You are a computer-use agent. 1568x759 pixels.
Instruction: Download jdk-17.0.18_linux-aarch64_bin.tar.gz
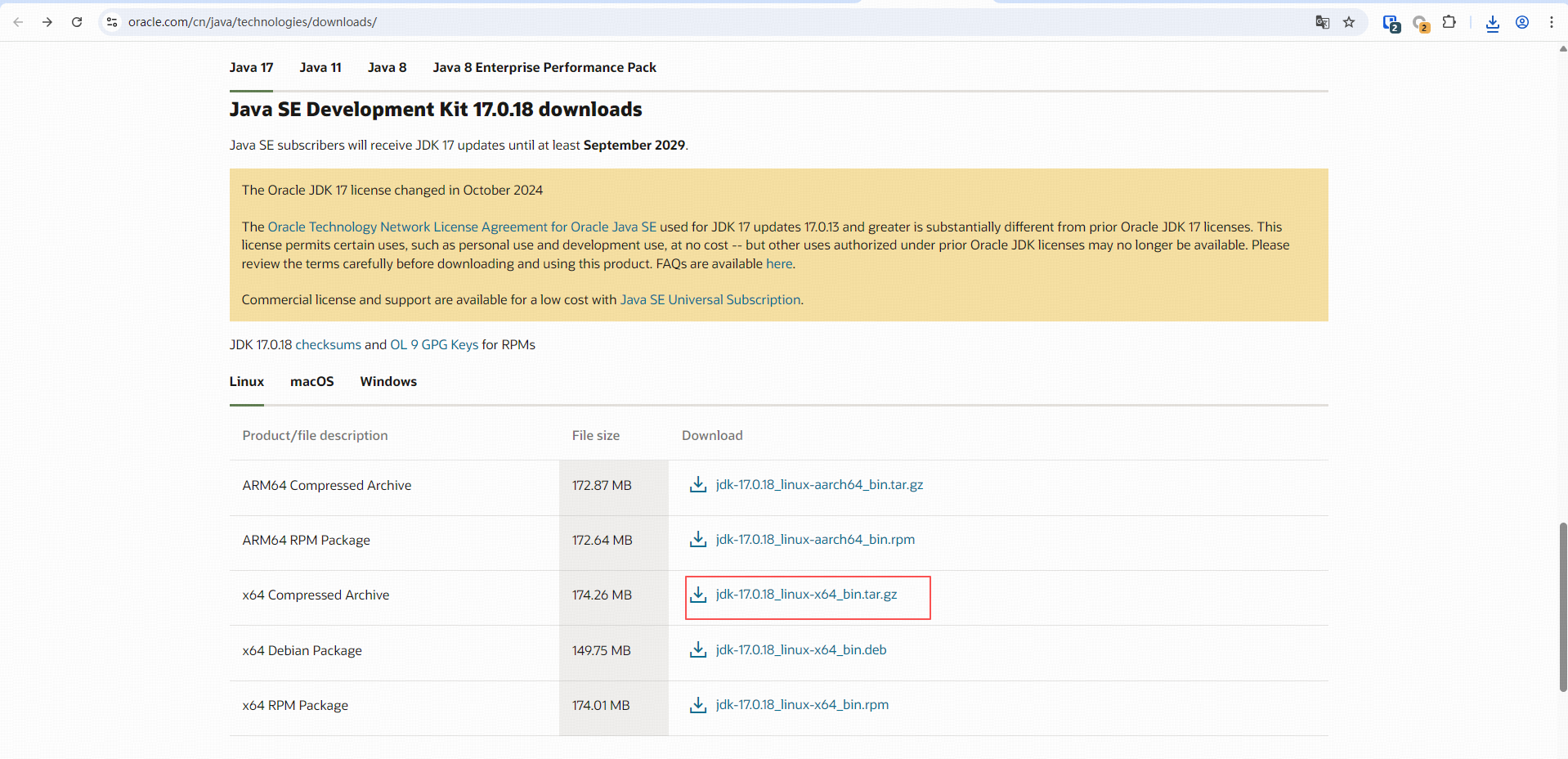tap(819, 485)
